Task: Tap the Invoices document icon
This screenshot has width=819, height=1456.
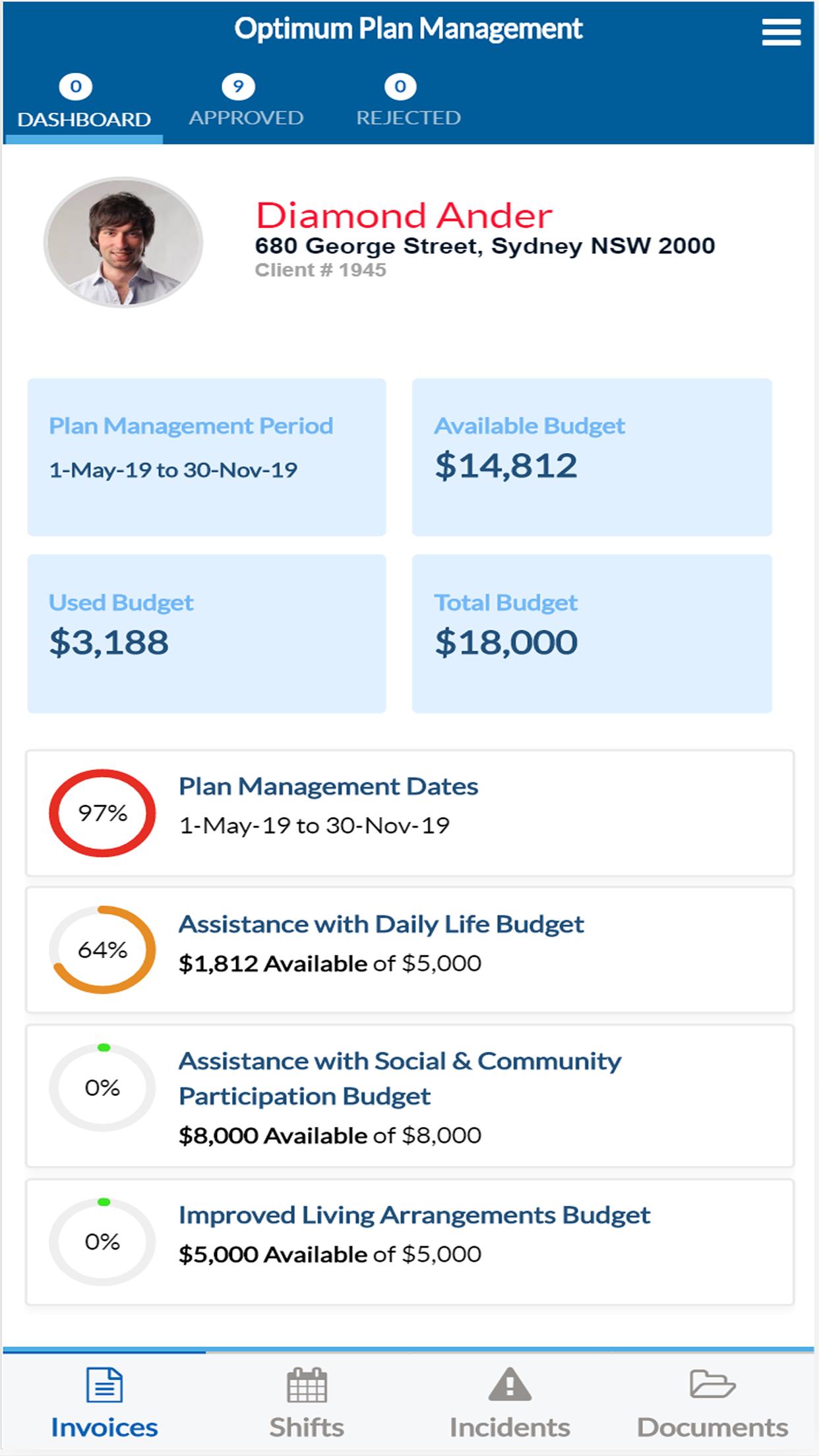Action: pyautogui.click(x=104, y=1384)
